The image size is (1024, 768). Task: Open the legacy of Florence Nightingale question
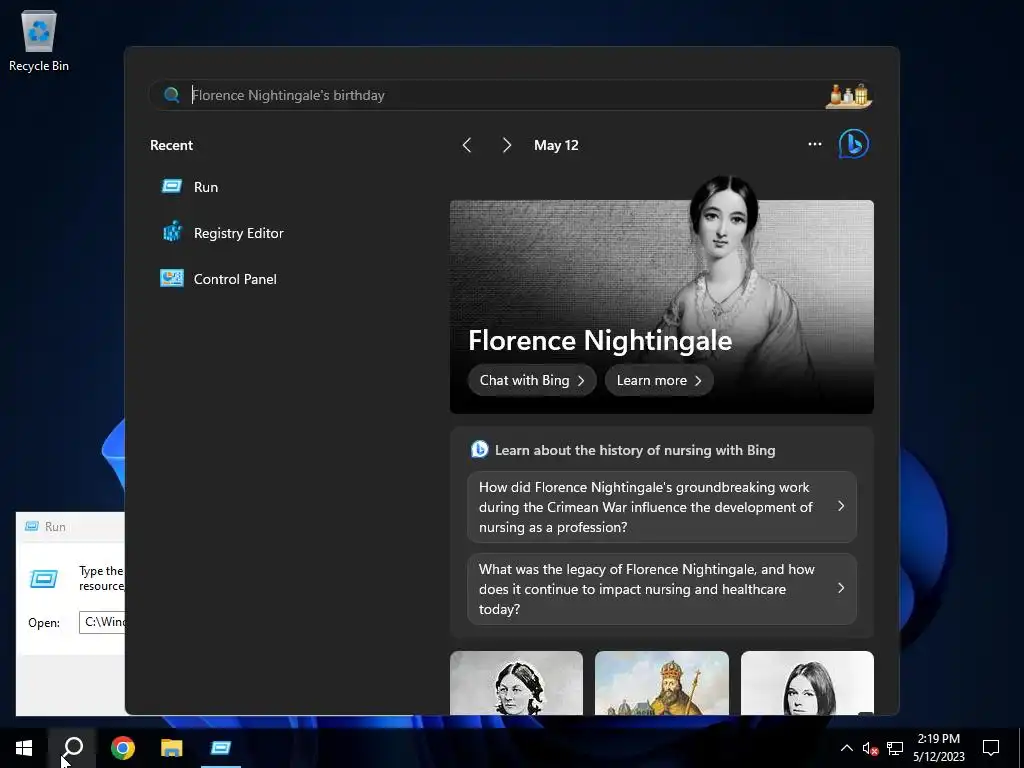point(662,589)
